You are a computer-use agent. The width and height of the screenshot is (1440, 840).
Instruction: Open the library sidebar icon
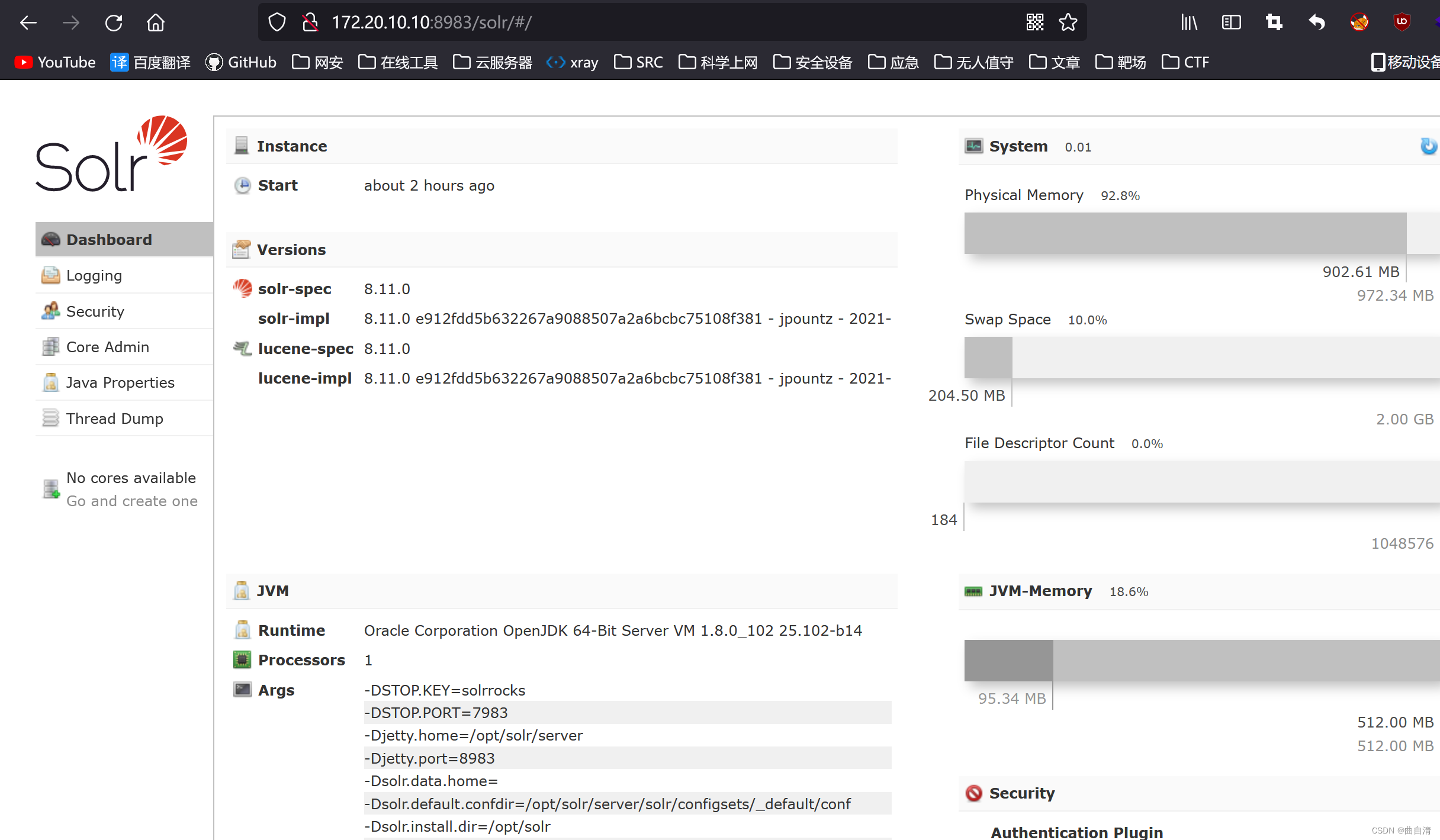pos(1189,22)
